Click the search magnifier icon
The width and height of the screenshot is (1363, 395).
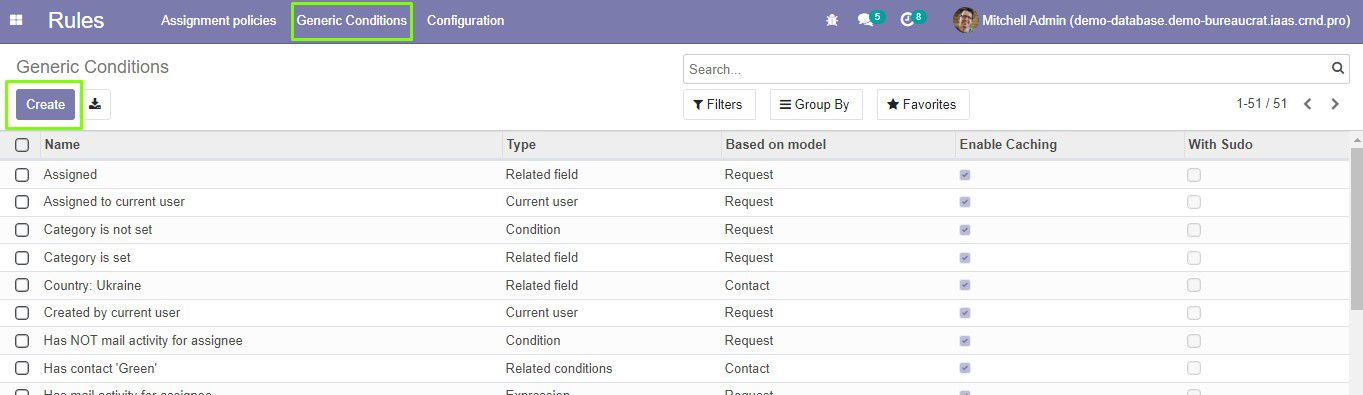click(x=1338, y=69)
